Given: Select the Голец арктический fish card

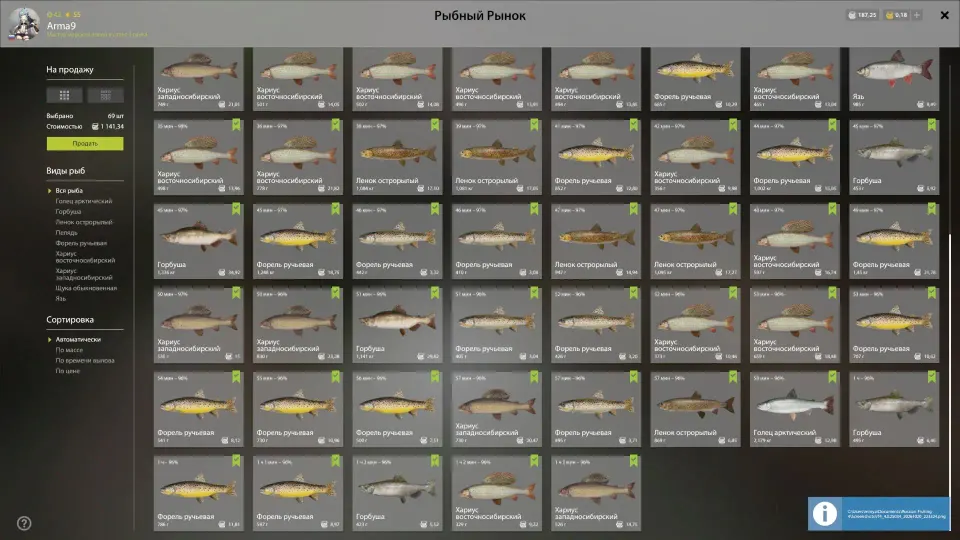Looking at the screenshot, I should click(x=795, y=408).
